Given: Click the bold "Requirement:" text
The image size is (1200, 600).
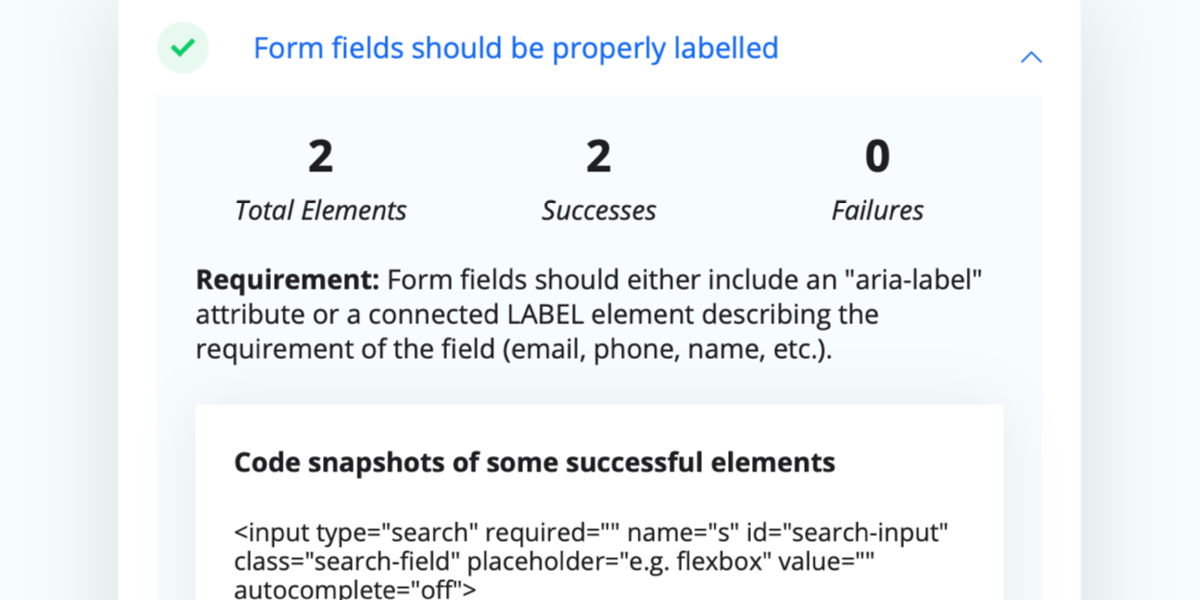Looking at the screenshot, I should pos(287,280).
